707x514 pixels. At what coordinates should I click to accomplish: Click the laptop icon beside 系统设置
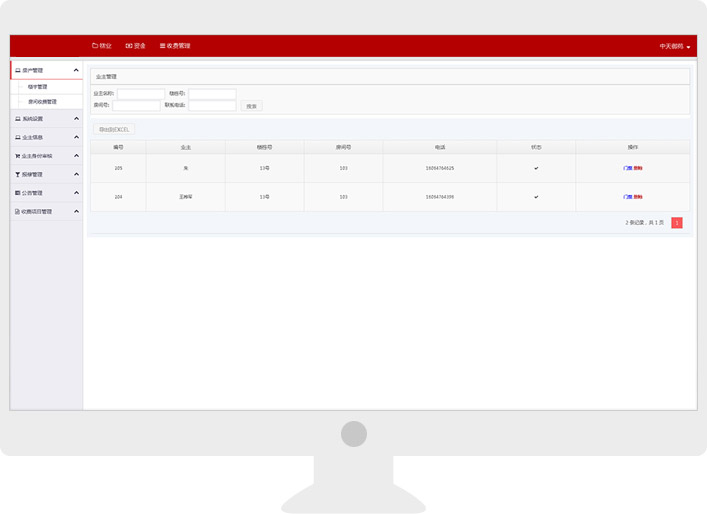[18, 118]
